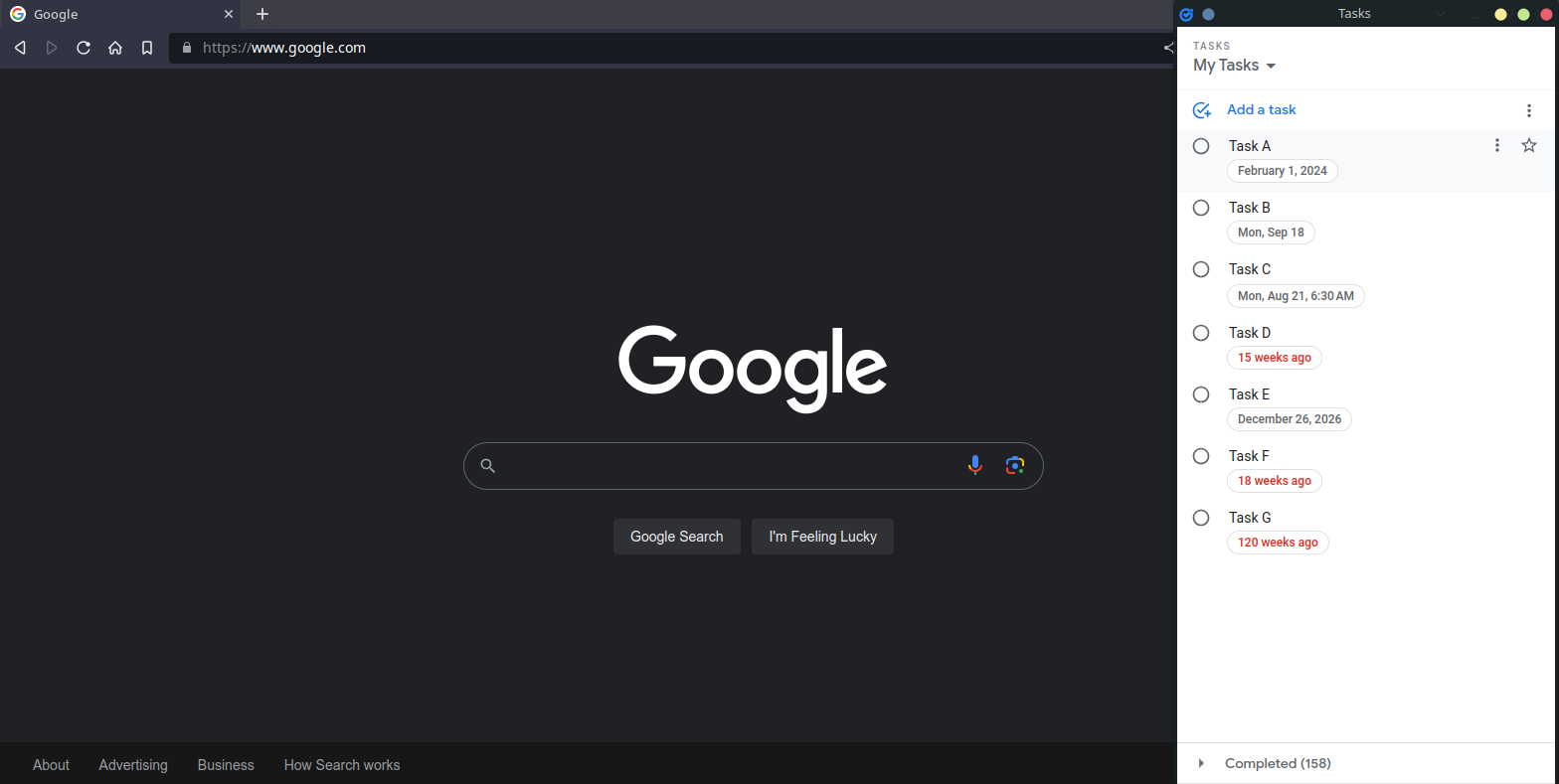Select the Google browser tab
1559x784 pixels.
pos(120,14)
